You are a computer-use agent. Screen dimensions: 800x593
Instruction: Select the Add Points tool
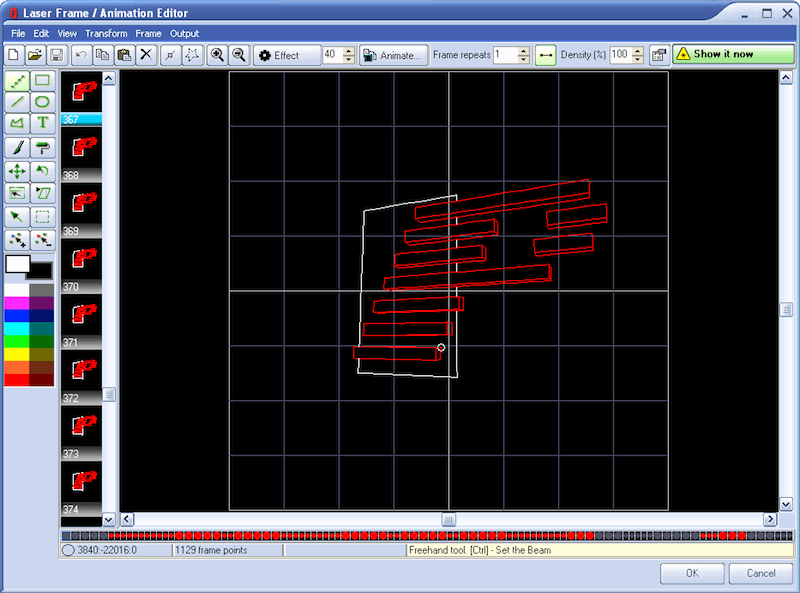[18, 239]
